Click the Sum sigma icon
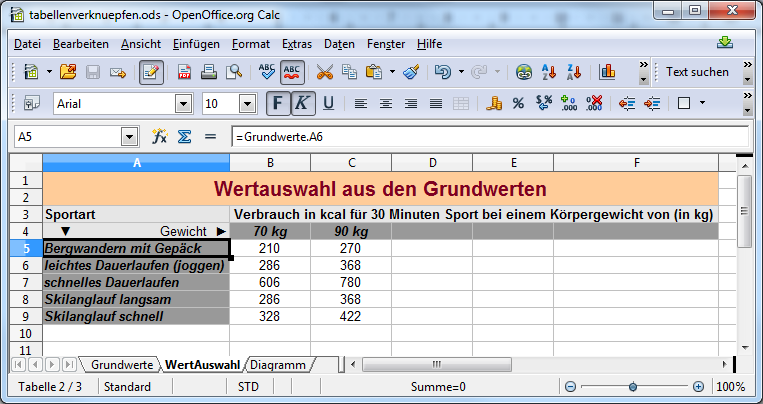Screen dimensions: 763x404 [184, 136]
